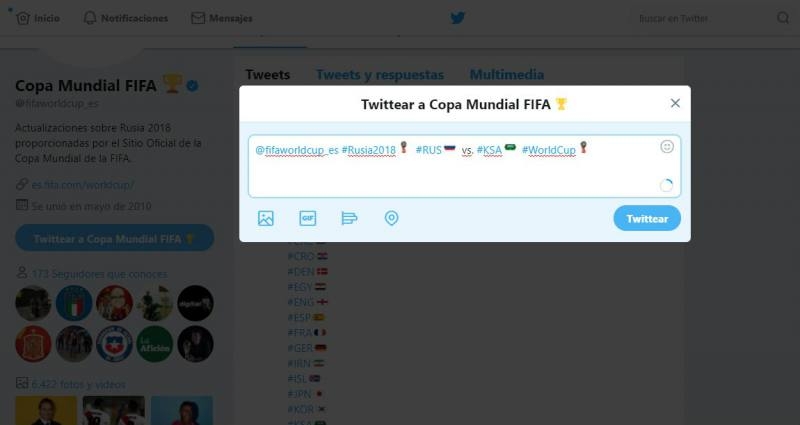The width and height of the screenshot is (800, 425).
Task: Click in the tweet compose text box
Action: 464,166
